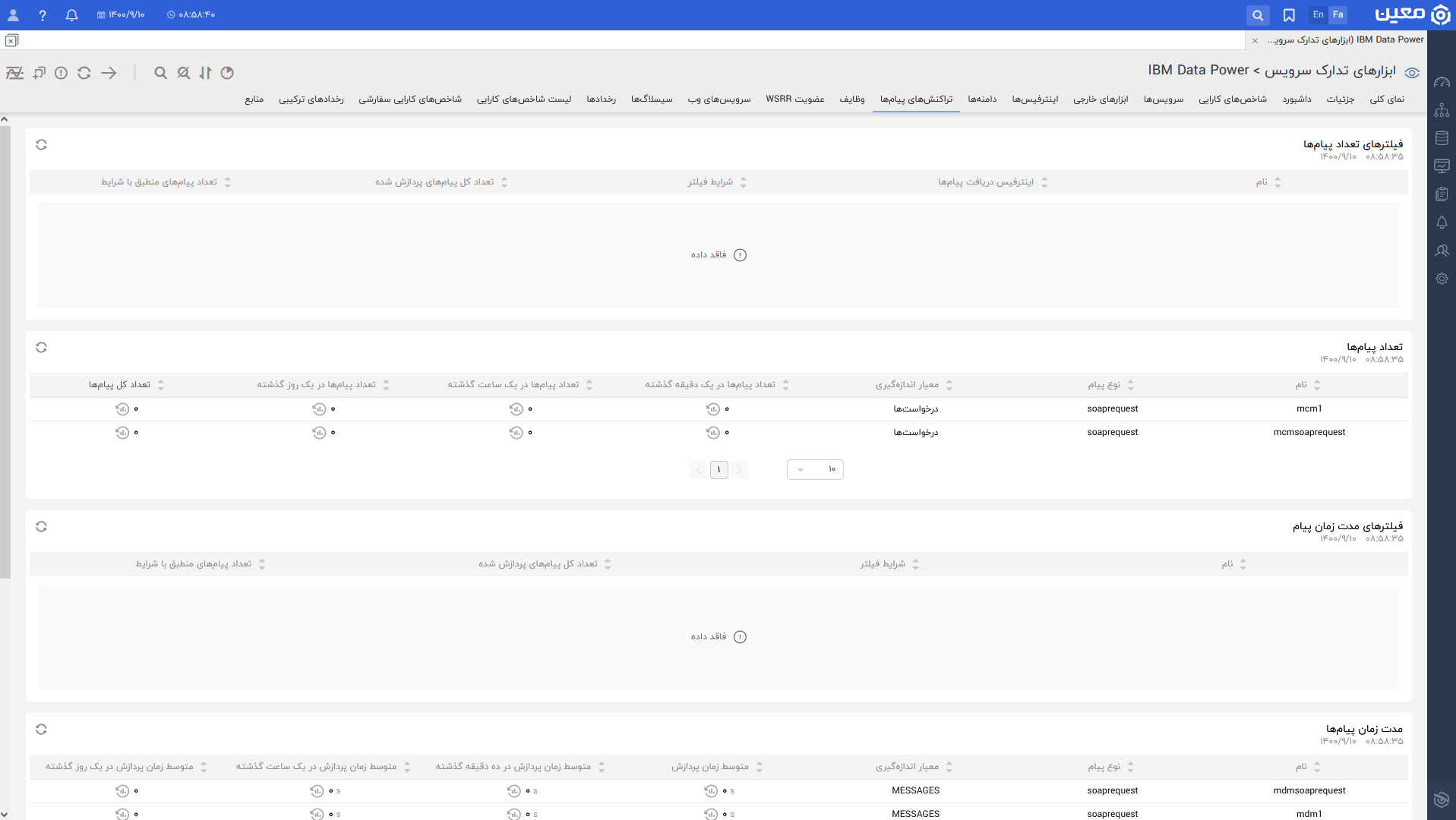Sort by نوع پیام in تعداد پیام‌ها table
The height and width of the screenshot is (820, 1456).
pos(1110,385)
